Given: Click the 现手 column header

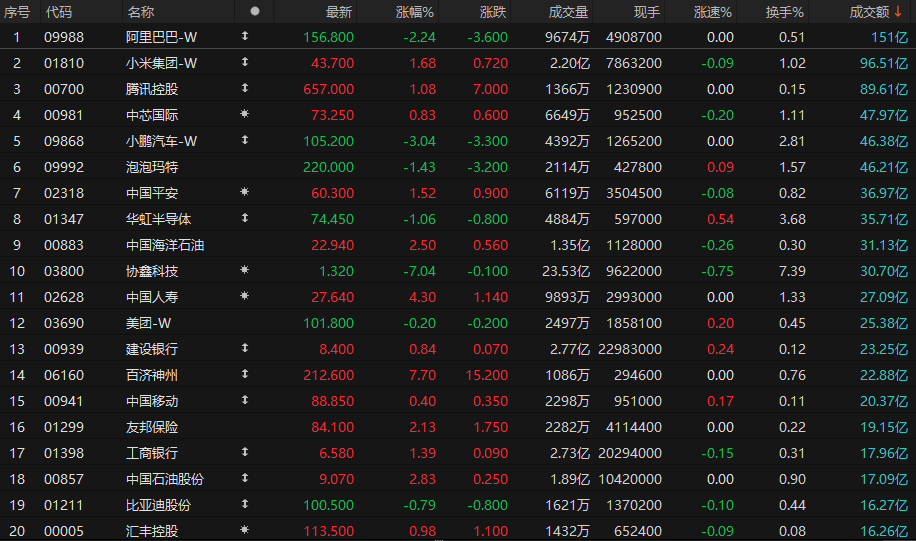Looking at the screenshot, I should pos(647,12).
